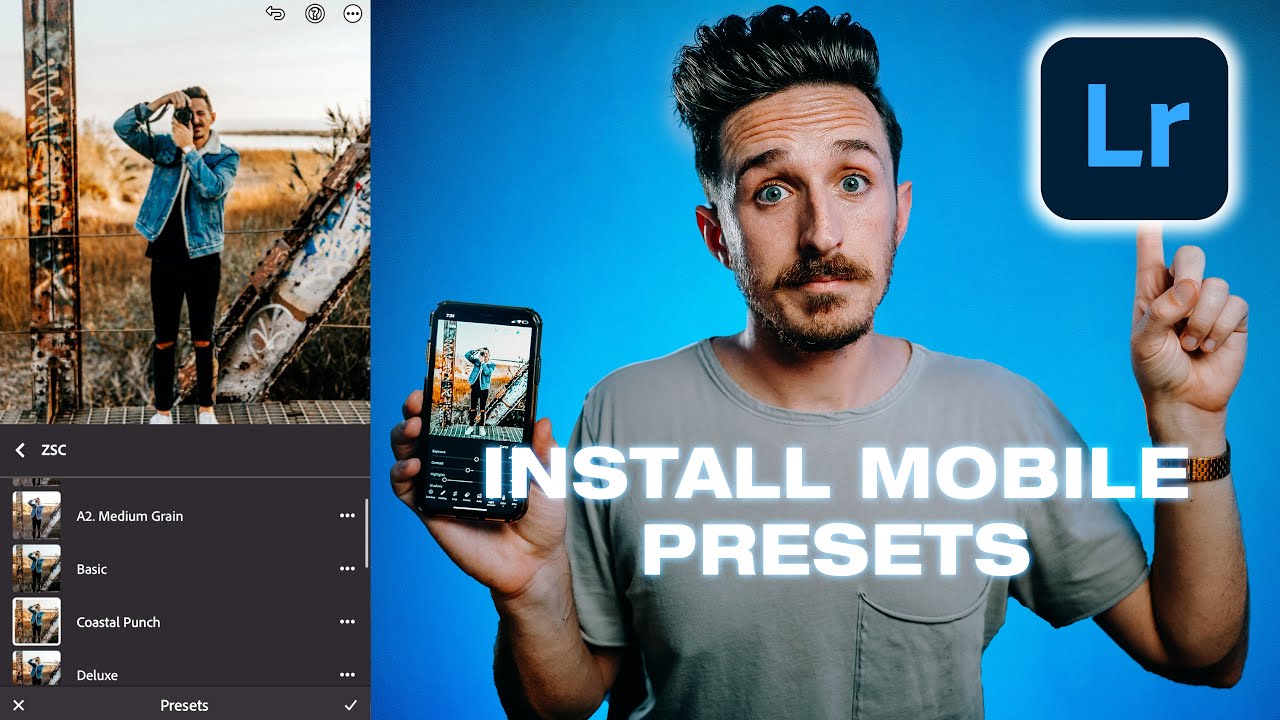Open options for A2. Medium Grain preset
This screenshot has height=720, width=1280.
click(347, 516)
